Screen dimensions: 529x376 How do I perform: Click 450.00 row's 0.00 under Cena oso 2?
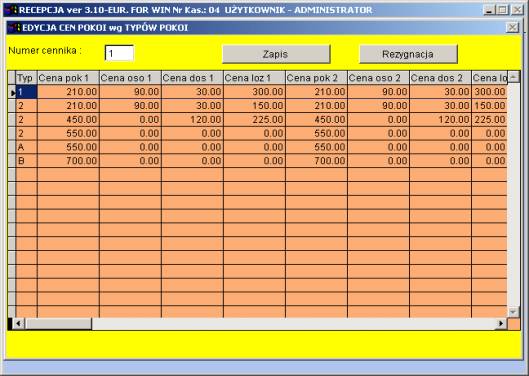pos(379,119)
